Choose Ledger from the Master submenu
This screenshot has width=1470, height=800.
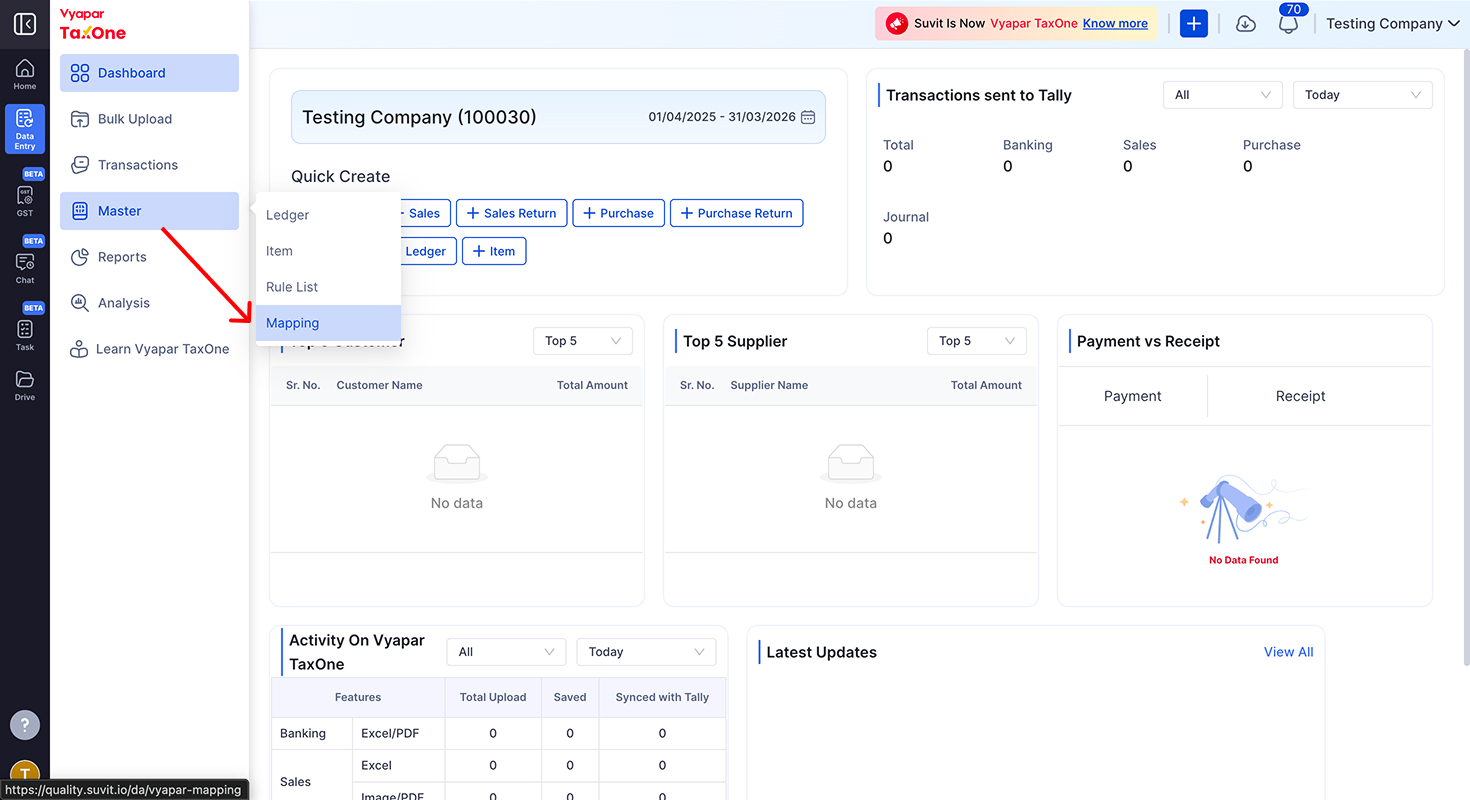[328, 215]
